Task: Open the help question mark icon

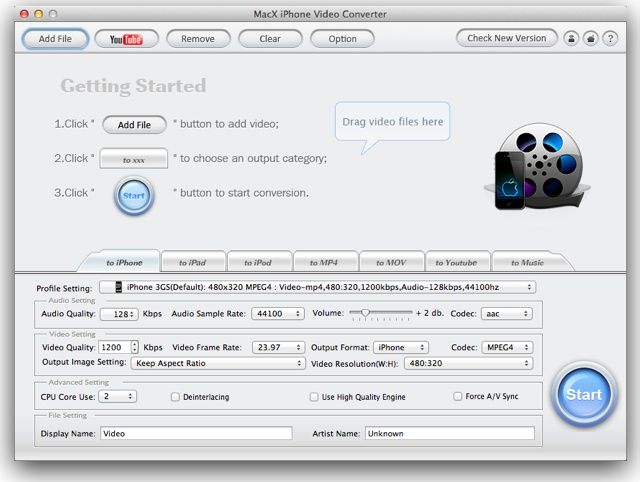Action: click(x=611, y=39)
